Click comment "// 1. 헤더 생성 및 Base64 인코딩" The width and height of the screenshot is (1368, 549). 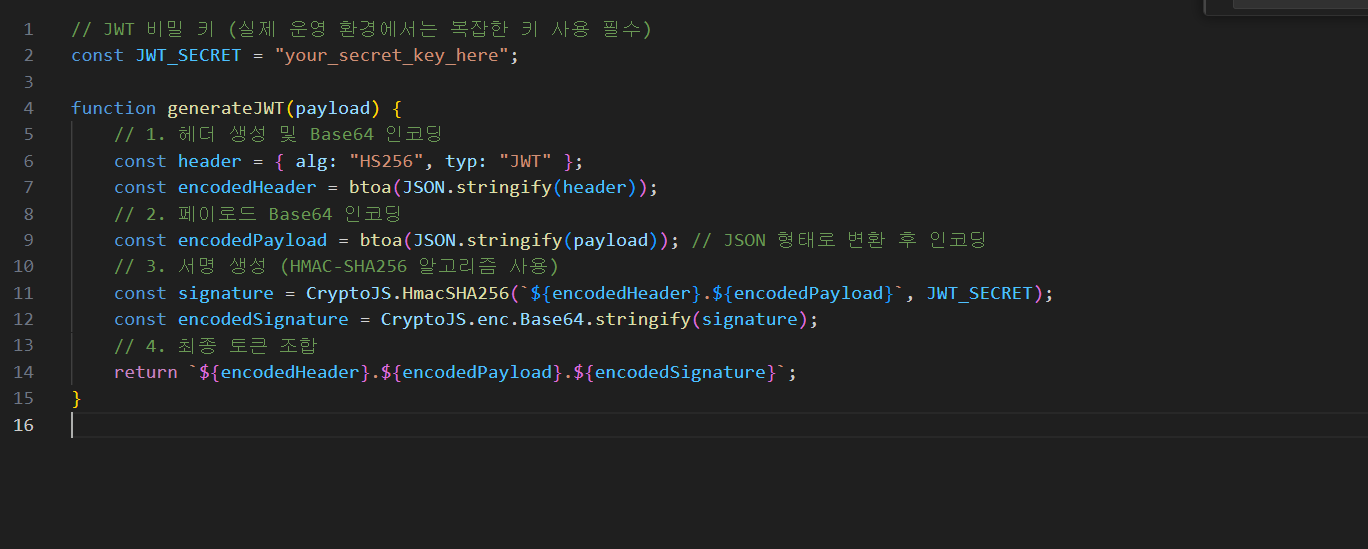tap(278, 134)
